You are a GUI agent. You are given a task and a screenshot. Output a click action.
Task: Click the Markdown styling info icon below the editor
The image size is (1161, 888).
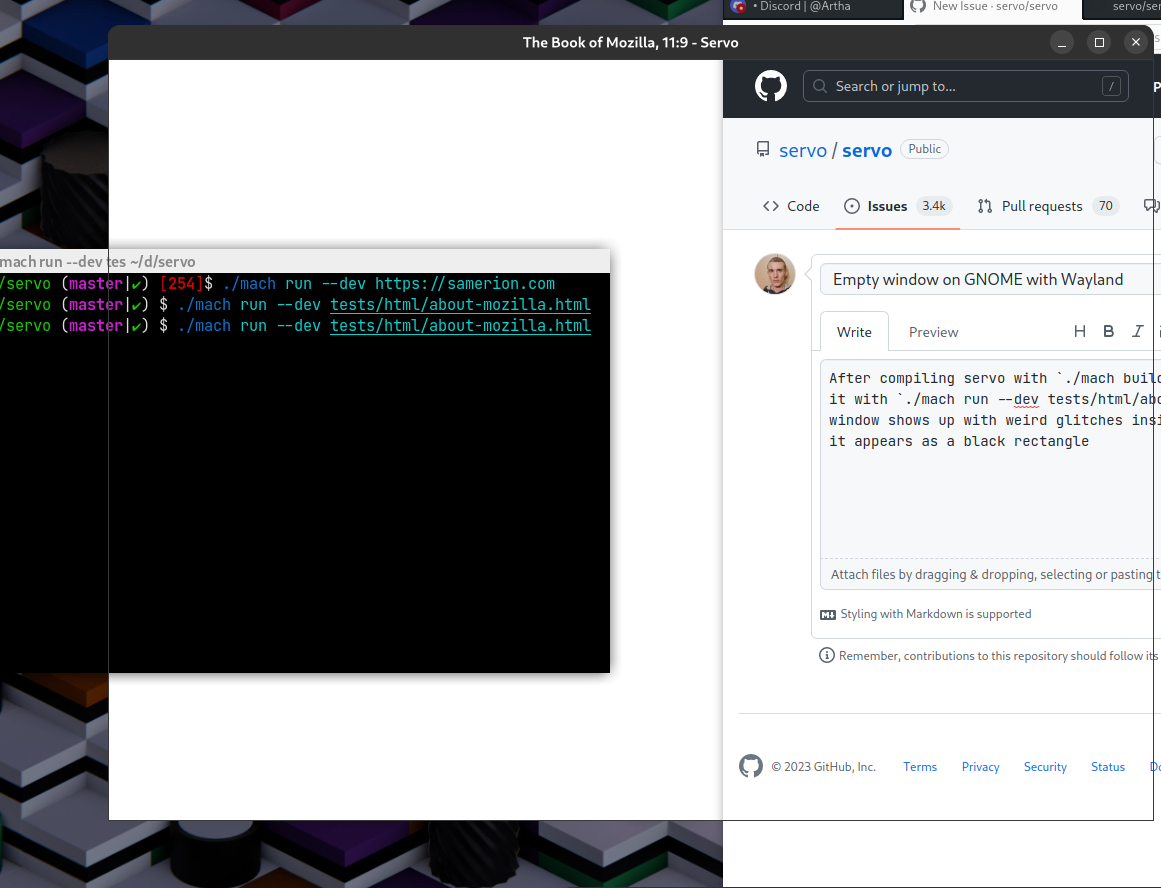click(827, 614)
